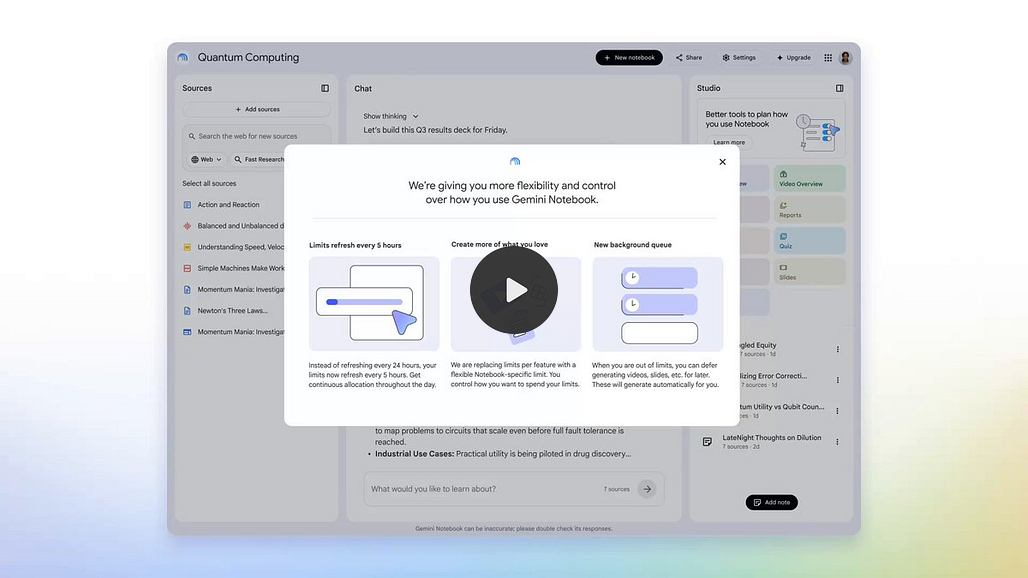The image size is (1028, 578).
Task: Collapse the Sources panel icon
Action: [325, 88]
